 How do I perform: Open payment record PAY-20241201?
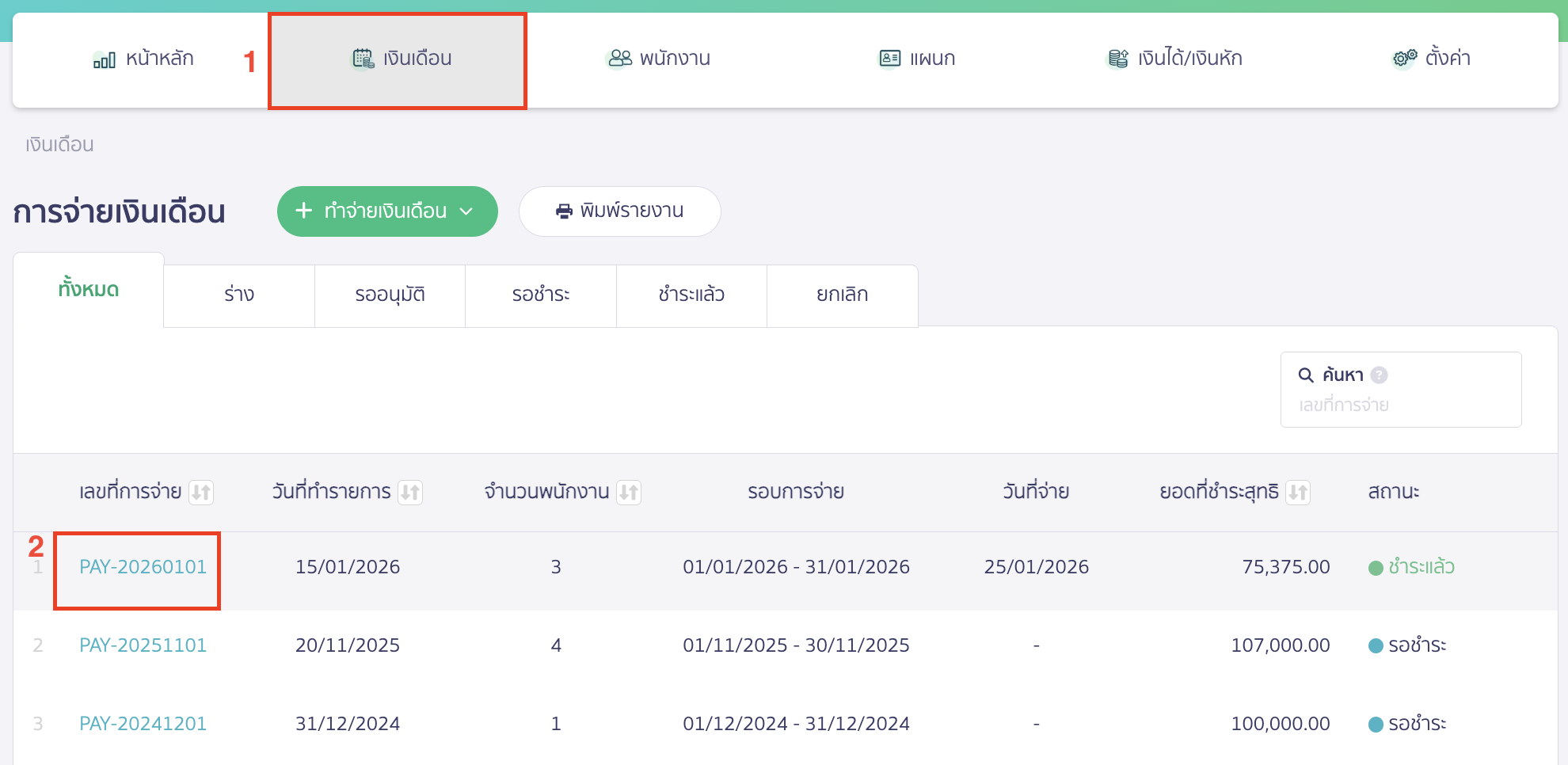point(143,722)
